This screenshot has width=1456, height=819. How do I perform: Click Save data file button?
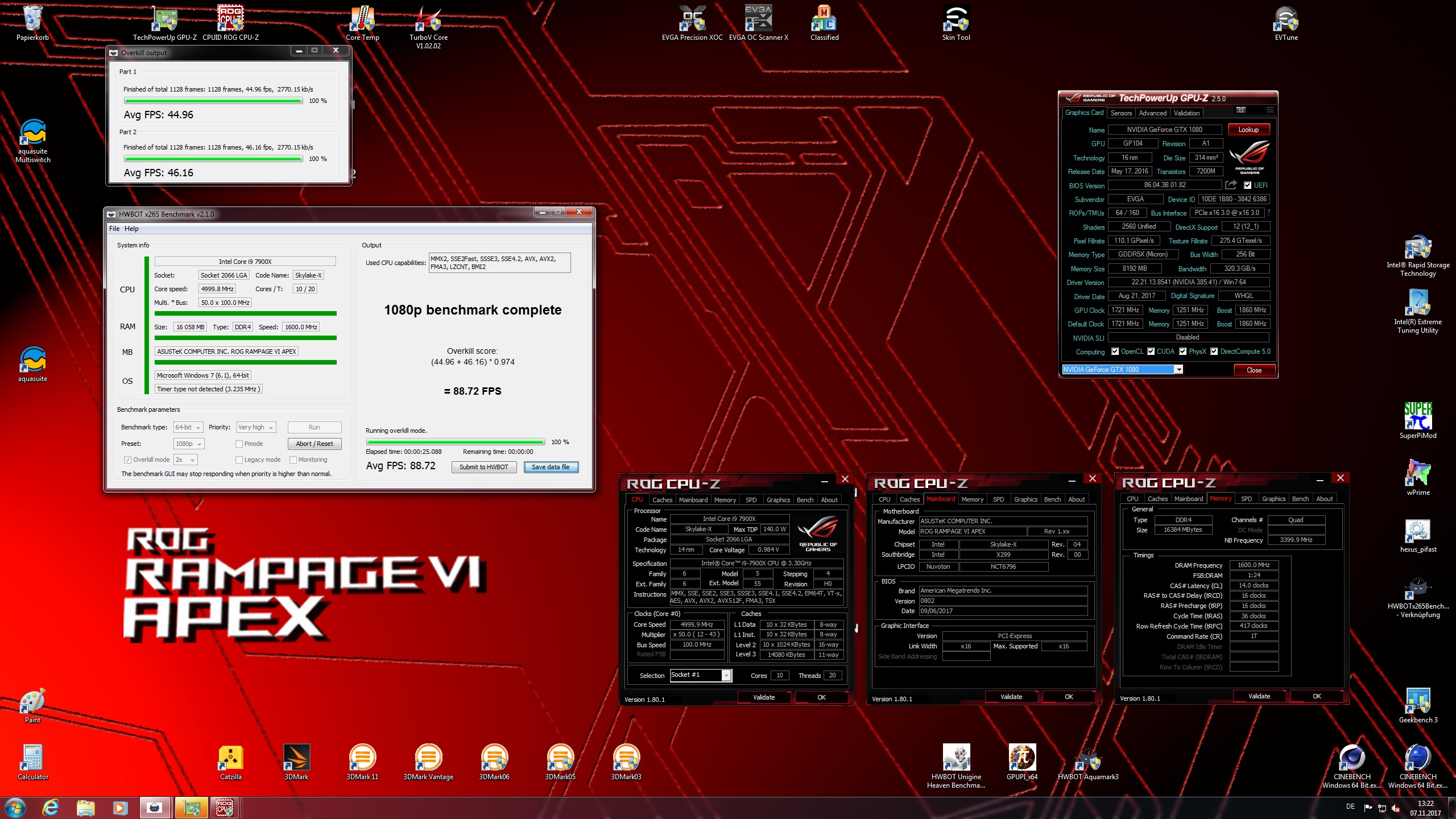coord(551,467)
